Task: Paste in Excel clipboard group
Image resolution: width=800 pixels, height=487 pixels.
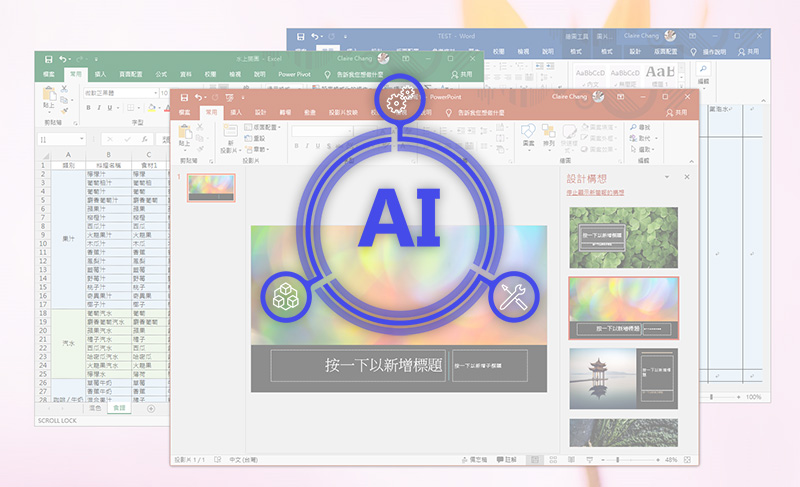Action: [49, 98]
